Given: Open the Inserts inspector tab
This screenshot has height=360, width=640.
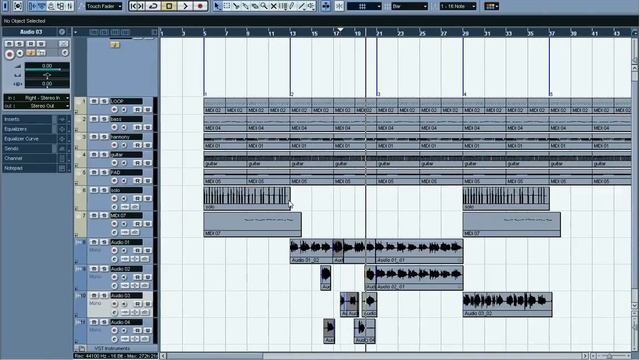Looking at the screenshot, I should tap(28, 119).
